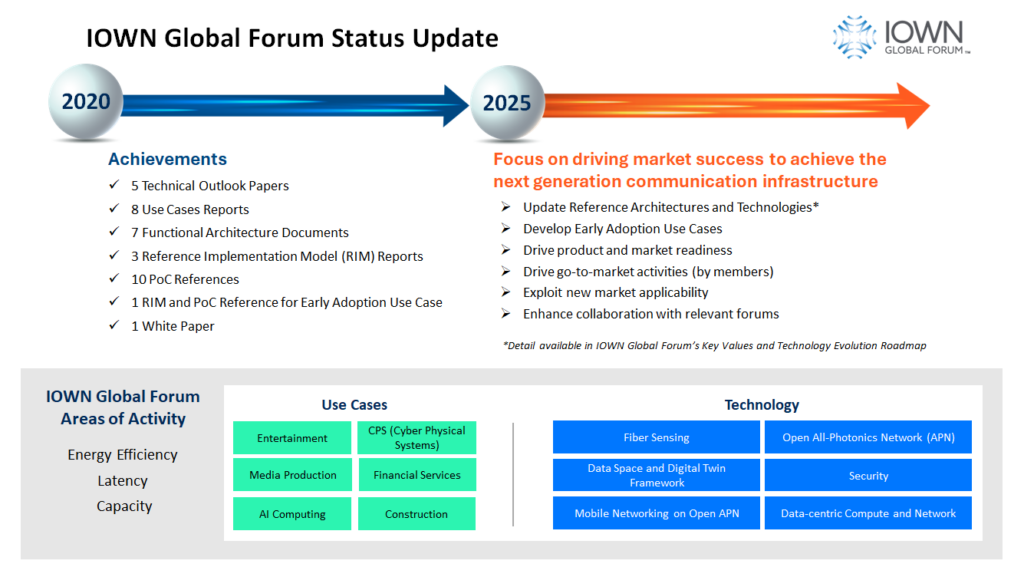This screenshot has height=577, width=1024.
Task: Click Data-centric Compute and Network box
Action: (x=868, y=513)
